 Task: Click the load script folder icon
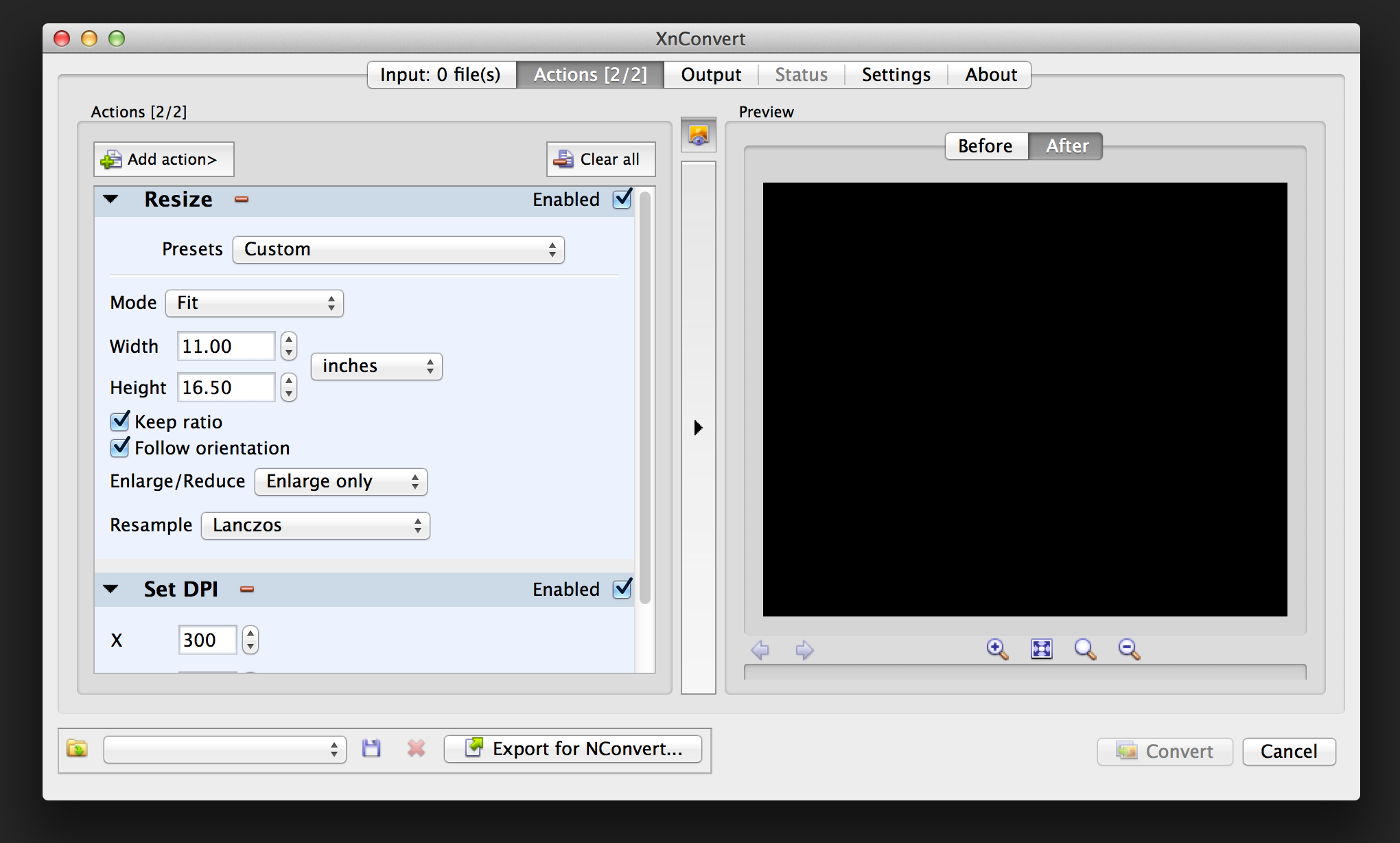coord(77,748)
